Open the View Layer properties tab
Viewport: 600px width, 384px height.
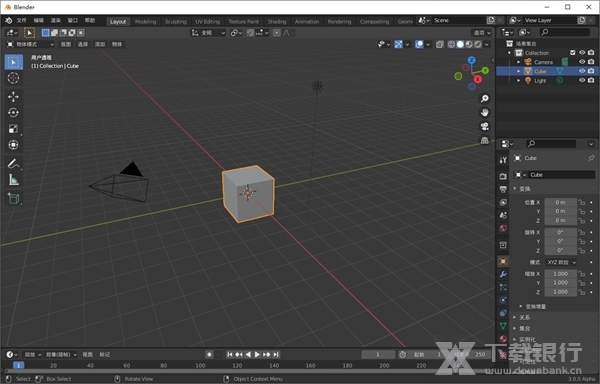tap(503, 202)
